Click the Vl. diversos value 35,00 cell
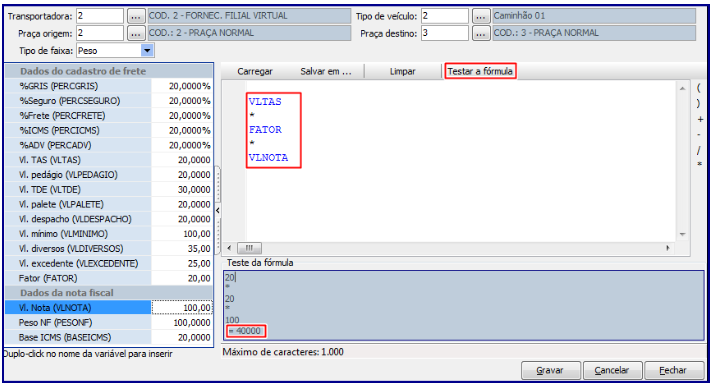Viewport: 713px width, 387px height. click(182, 248)
